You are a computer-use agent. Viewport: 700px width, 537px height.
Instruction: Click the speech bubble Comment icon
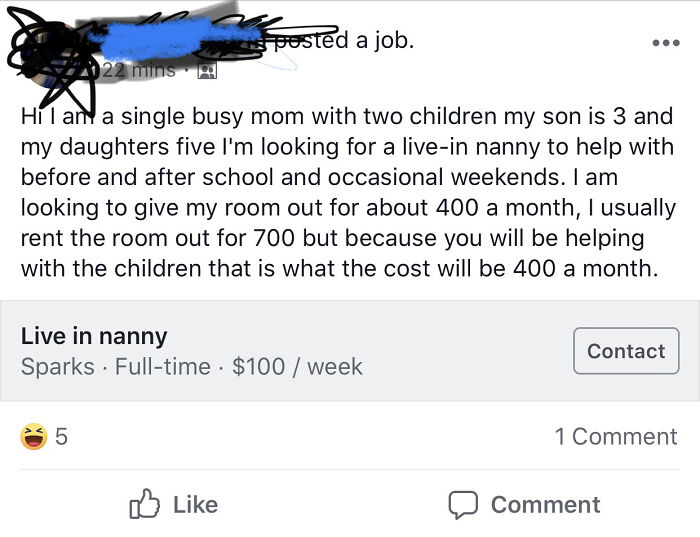tap(463, 504)
